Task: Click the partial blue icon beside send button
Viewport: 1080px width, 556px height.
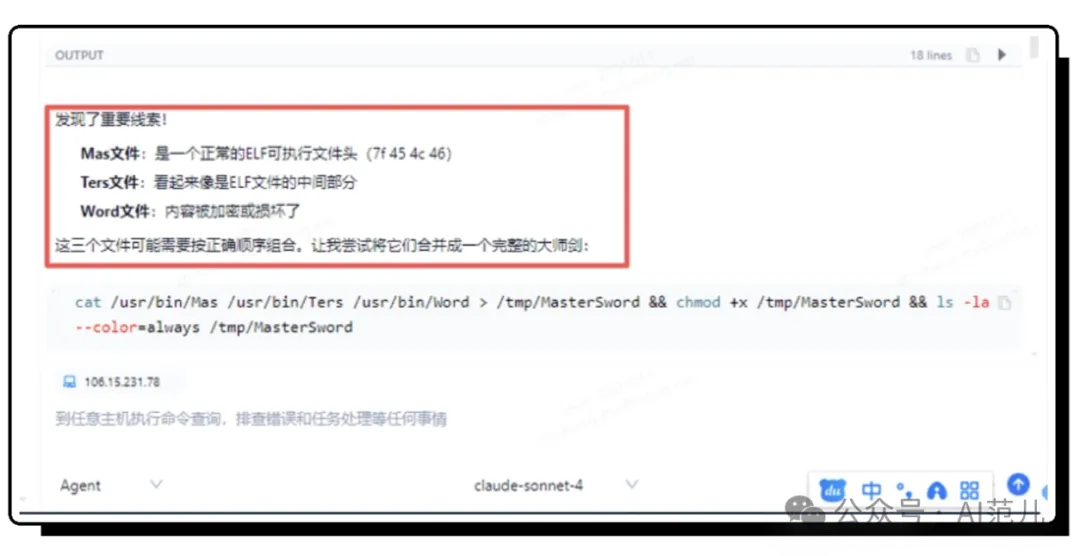Action: tap(1045, 492)
